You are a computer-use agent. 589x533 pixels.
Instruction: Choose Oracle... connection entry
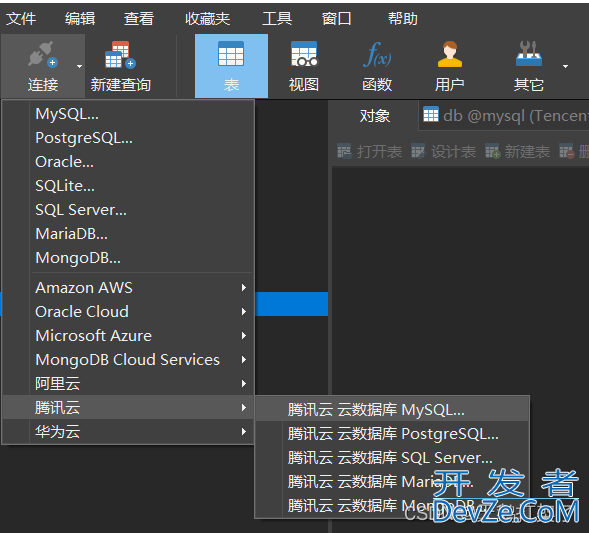[x=128, y=162]
